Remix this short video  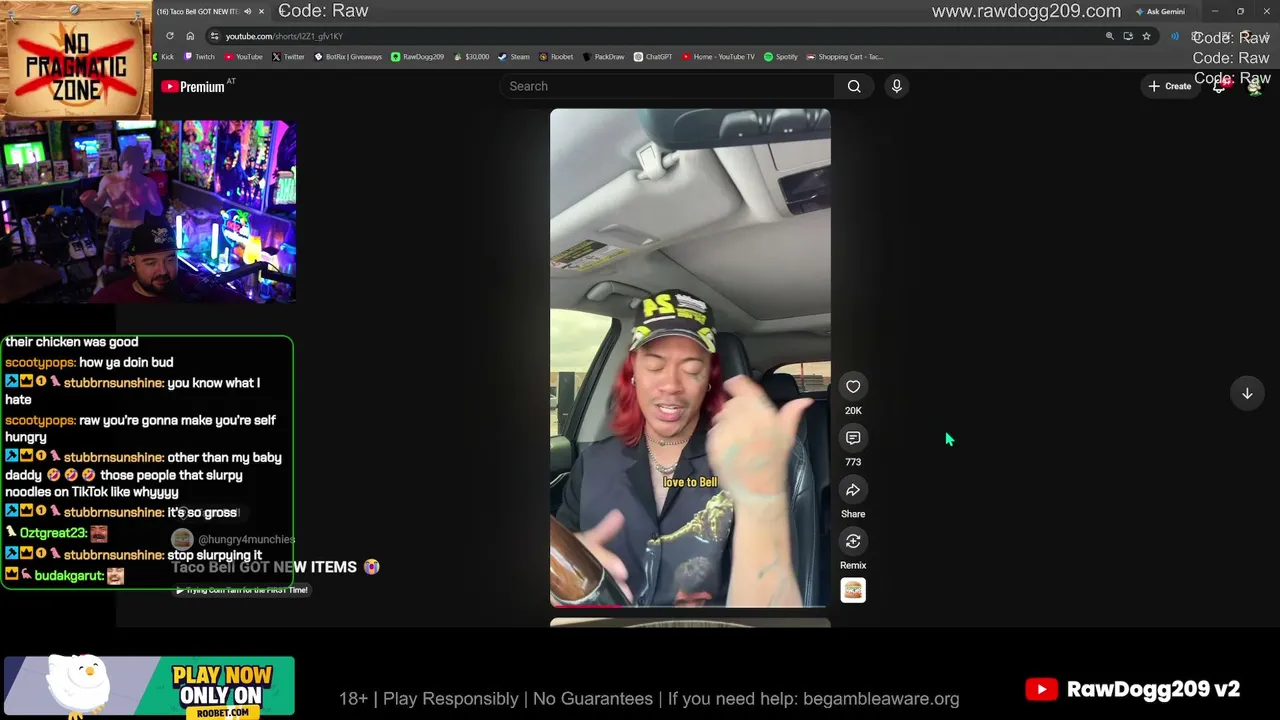[x=853, y=541]
